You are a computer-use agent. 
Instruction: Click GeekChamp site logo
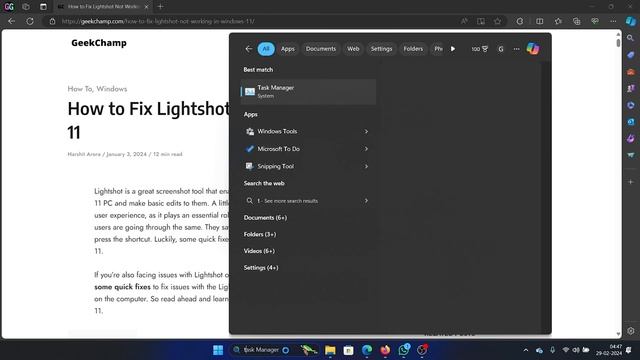[99, 43]
